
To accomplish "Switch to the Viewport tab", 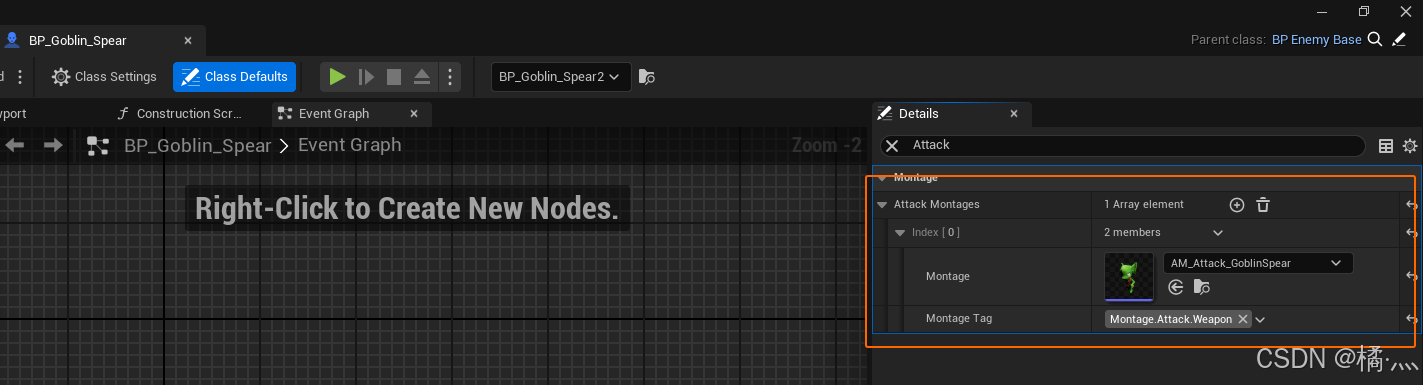I will point(14,114).
